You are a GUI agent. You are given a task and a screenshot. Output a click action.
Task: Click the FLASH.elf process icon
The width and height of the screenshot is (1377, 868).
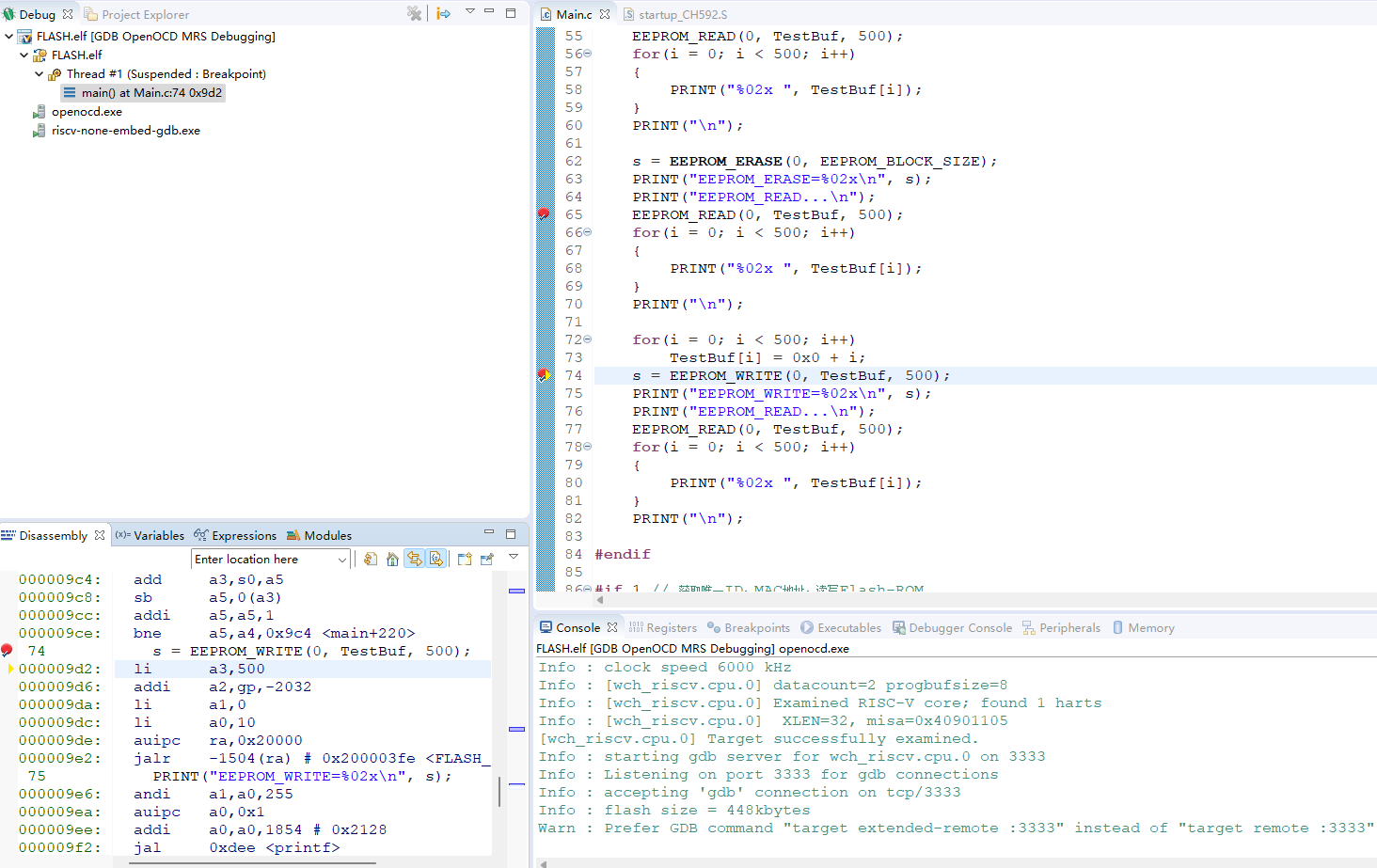click(40, 55)
